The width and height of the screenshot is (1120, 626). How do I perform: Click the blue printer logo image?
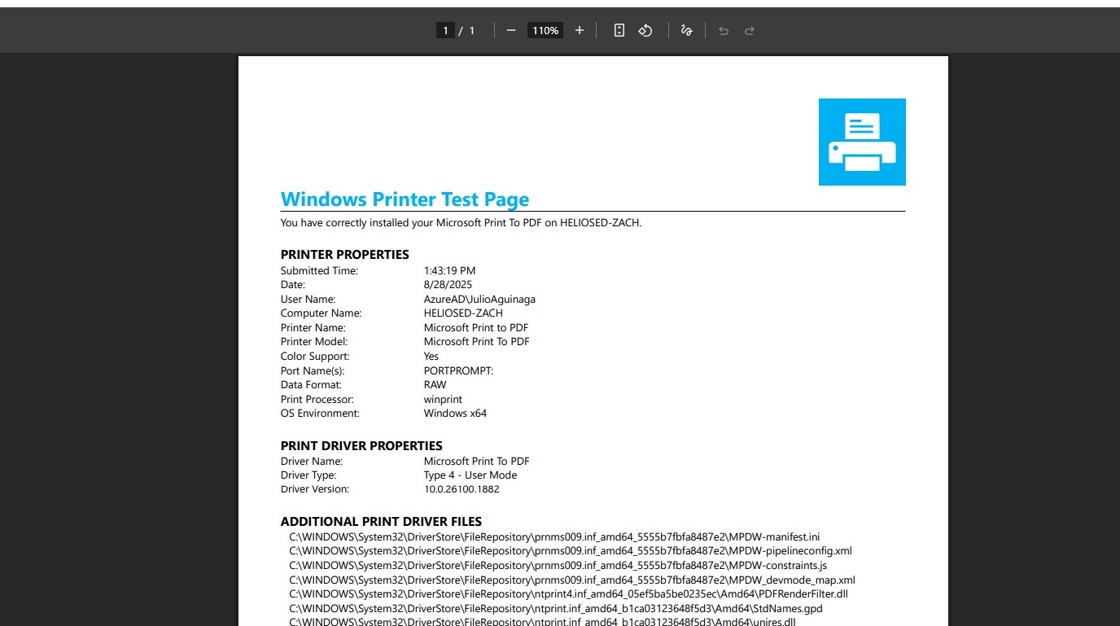coord(862,142)
